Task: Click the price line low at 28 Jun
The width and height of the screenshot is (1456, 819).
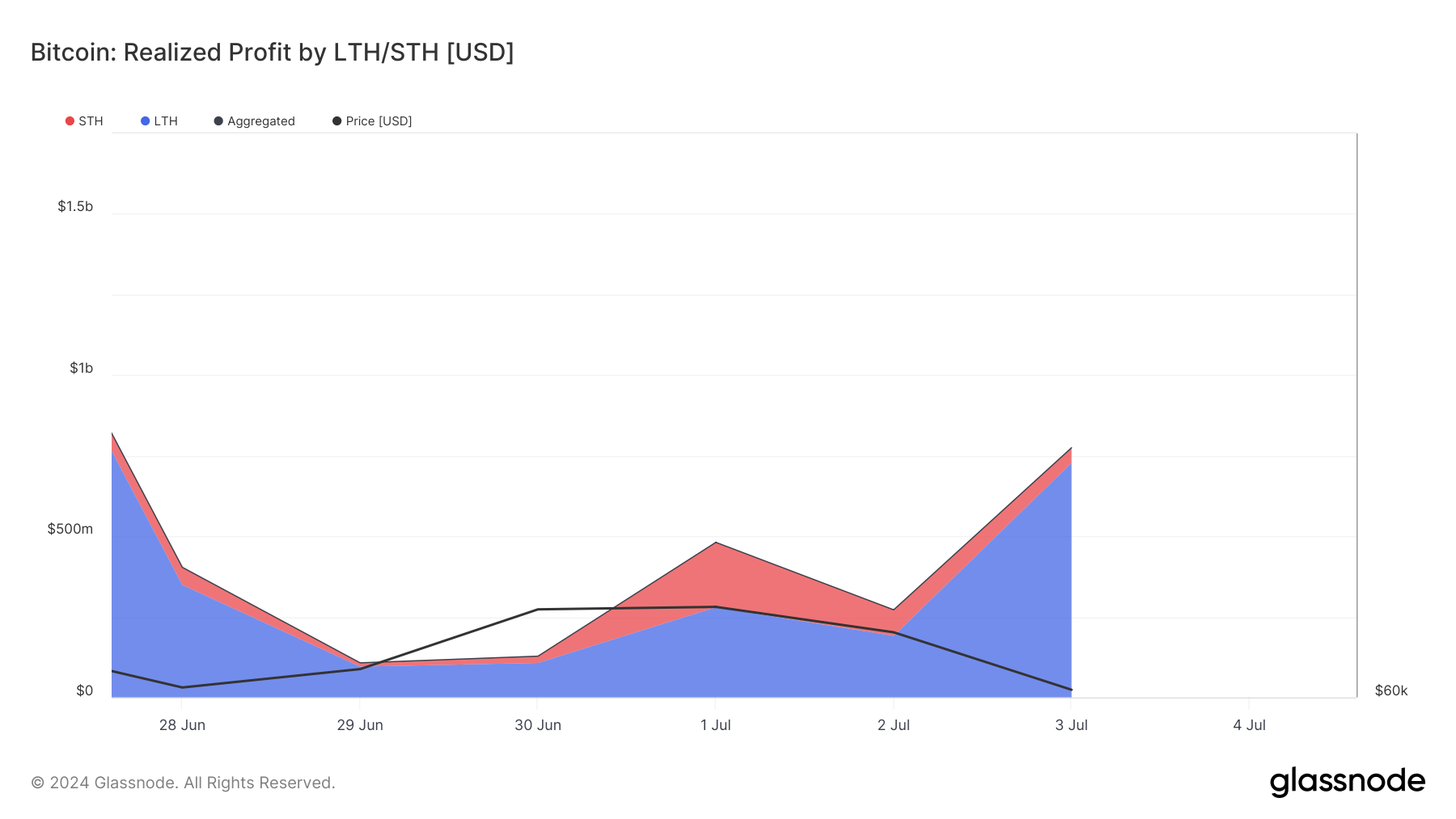Action: click(x=182, y=687)
